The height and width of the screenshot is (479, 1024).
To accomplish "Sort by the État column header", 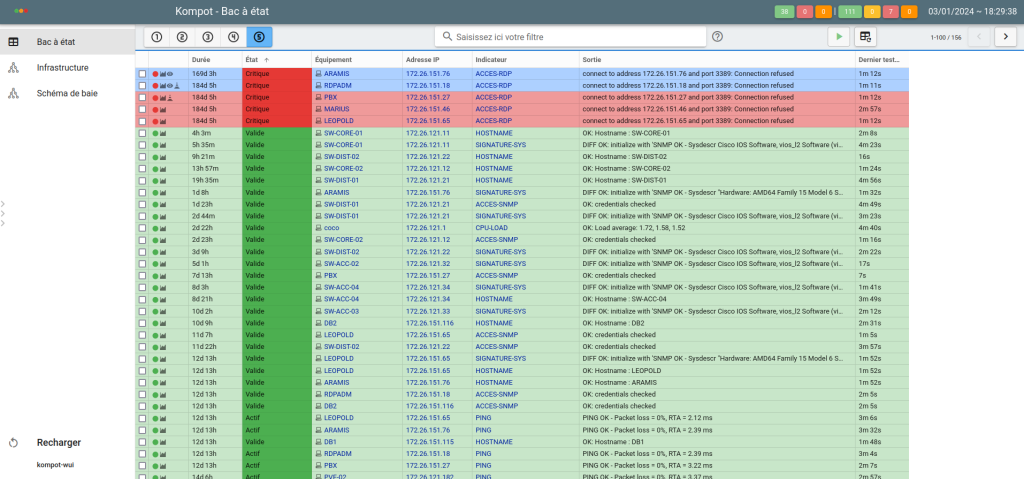I will click(258, 60).
